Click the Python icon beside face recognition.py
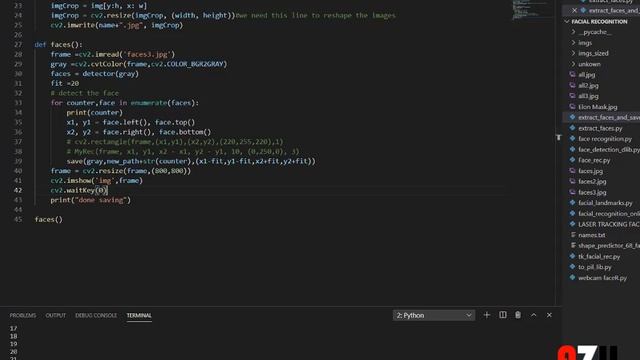This screenshot has height=360, width=640. pos(572,139)
